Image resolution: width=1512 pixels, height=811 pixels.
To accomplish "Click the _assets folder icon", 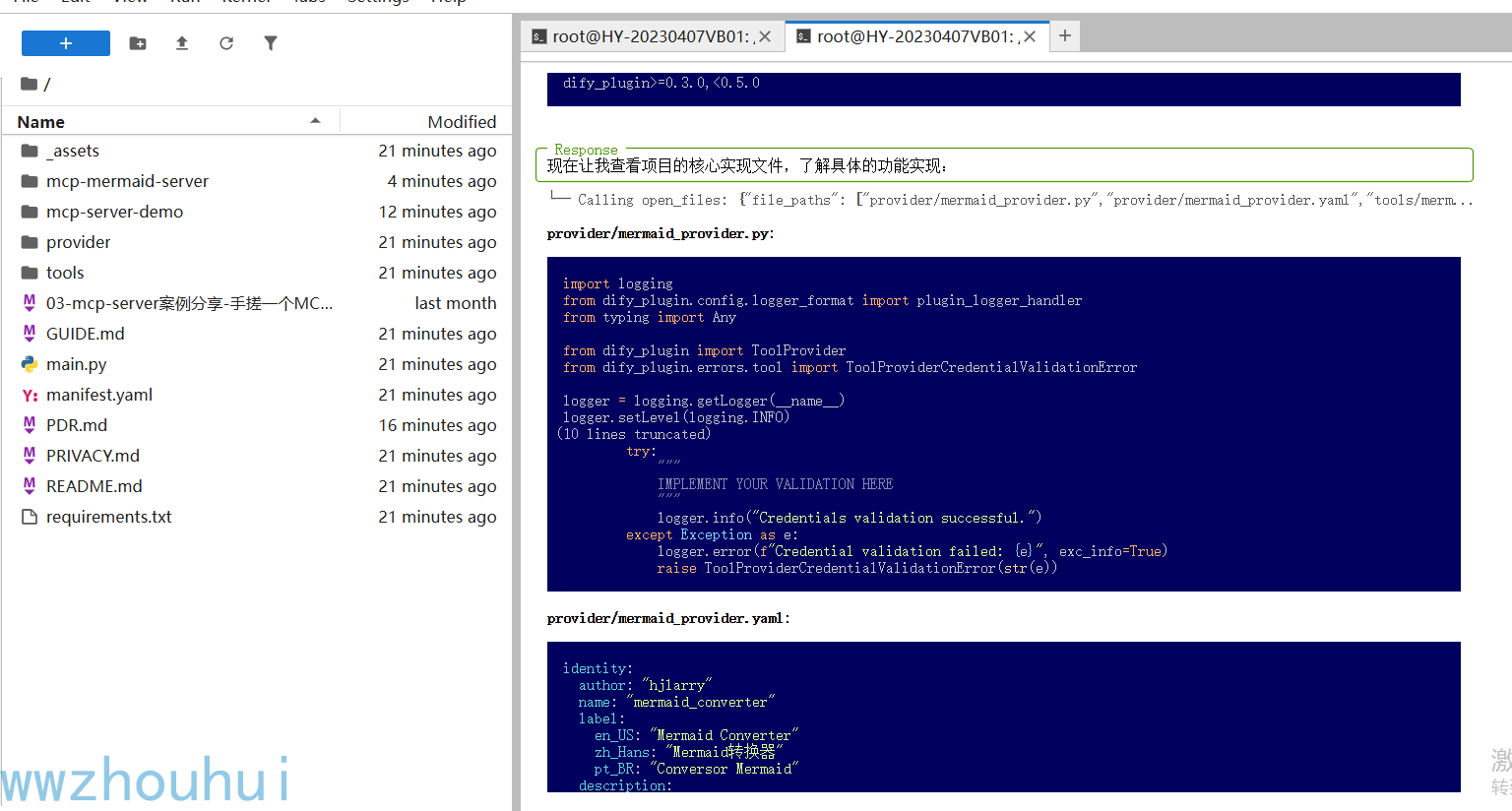I will click(x=30, y=151).
